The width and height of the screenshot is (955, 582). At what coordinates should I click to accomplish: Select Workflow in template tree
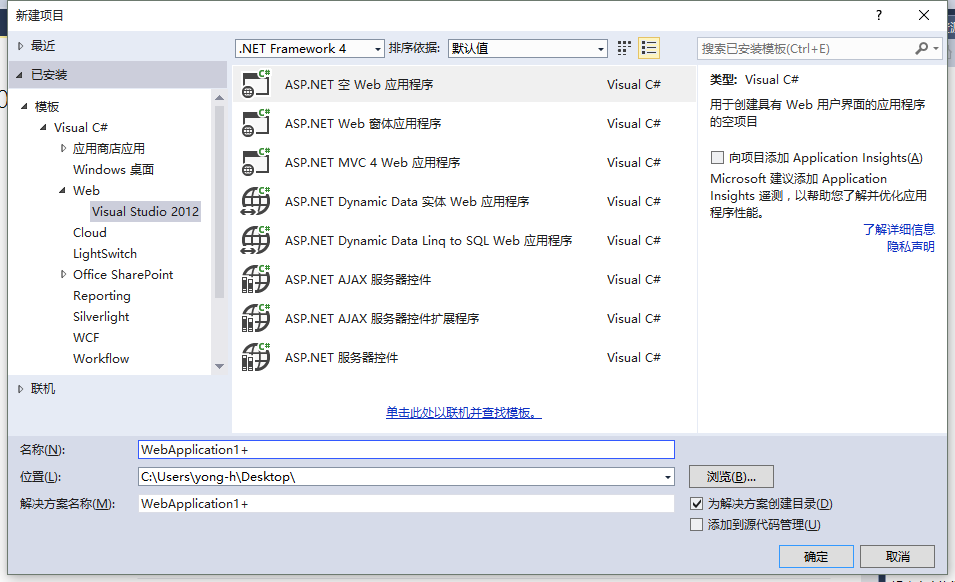101,359
